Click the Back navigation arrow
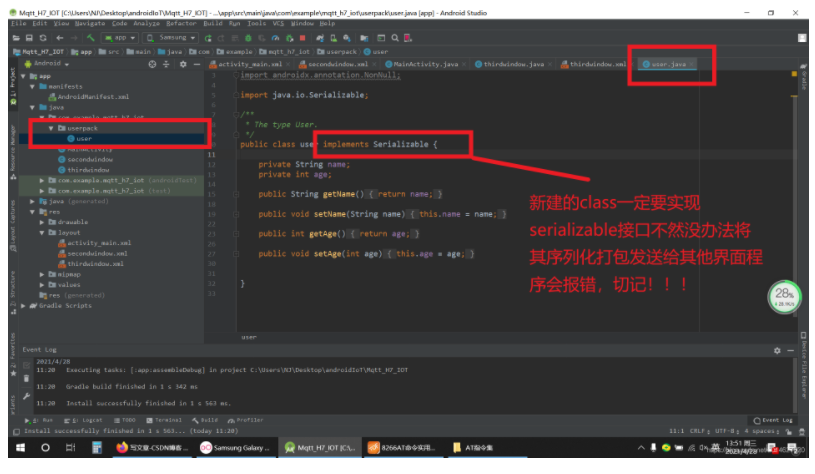The image size is (815, 474). click(59, 38)
